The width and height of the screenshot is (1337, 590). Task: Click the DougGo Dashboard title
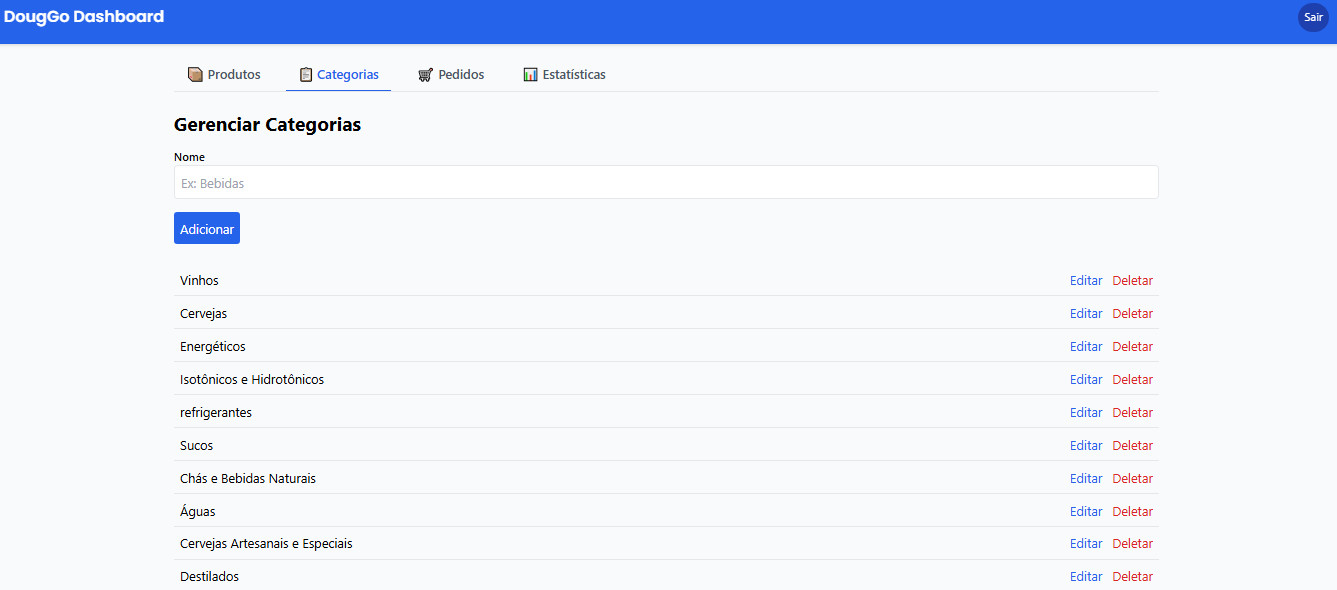[x=84, y=17]
